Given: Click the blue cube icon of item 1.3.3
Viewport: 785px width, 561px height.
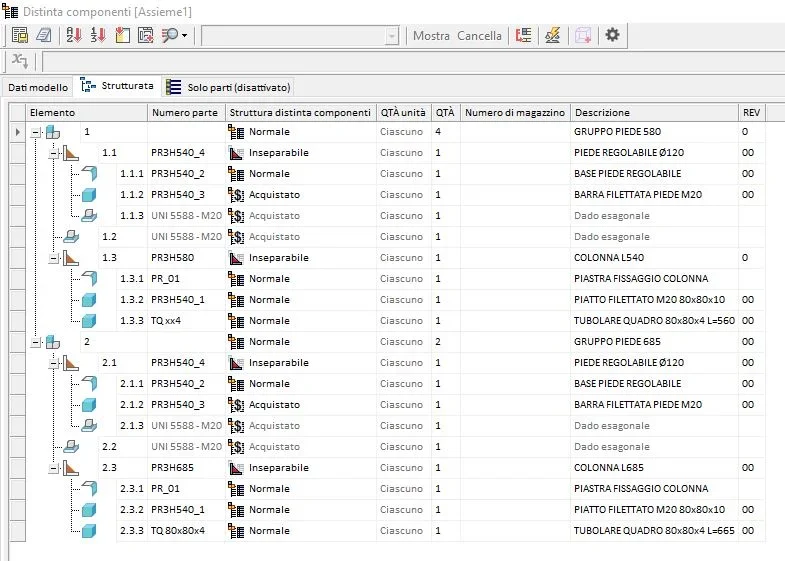Looking at the screenshot, I should click(x=89, y=321).
